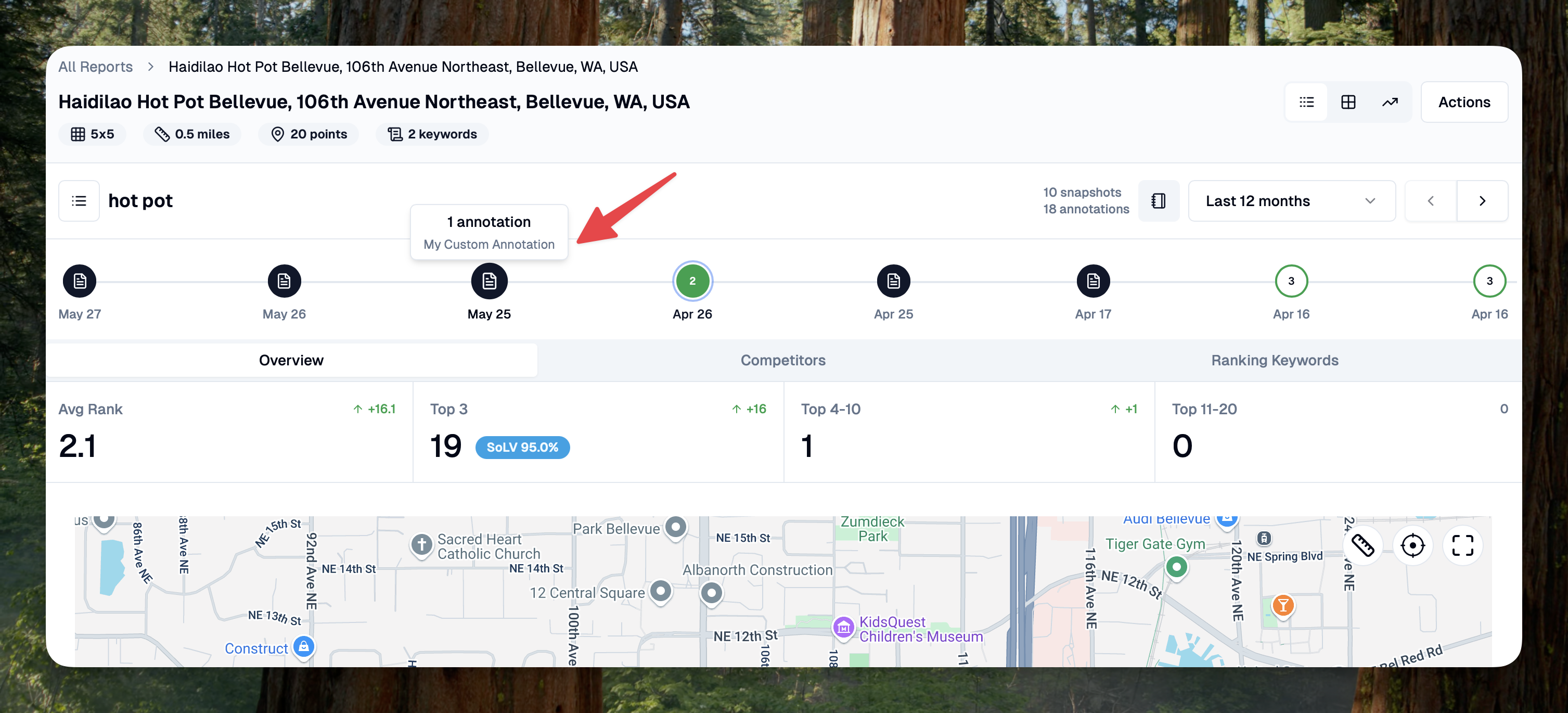Switch to Competitors tab
This screenshot has width=1568, height=713.
(783, 360)
